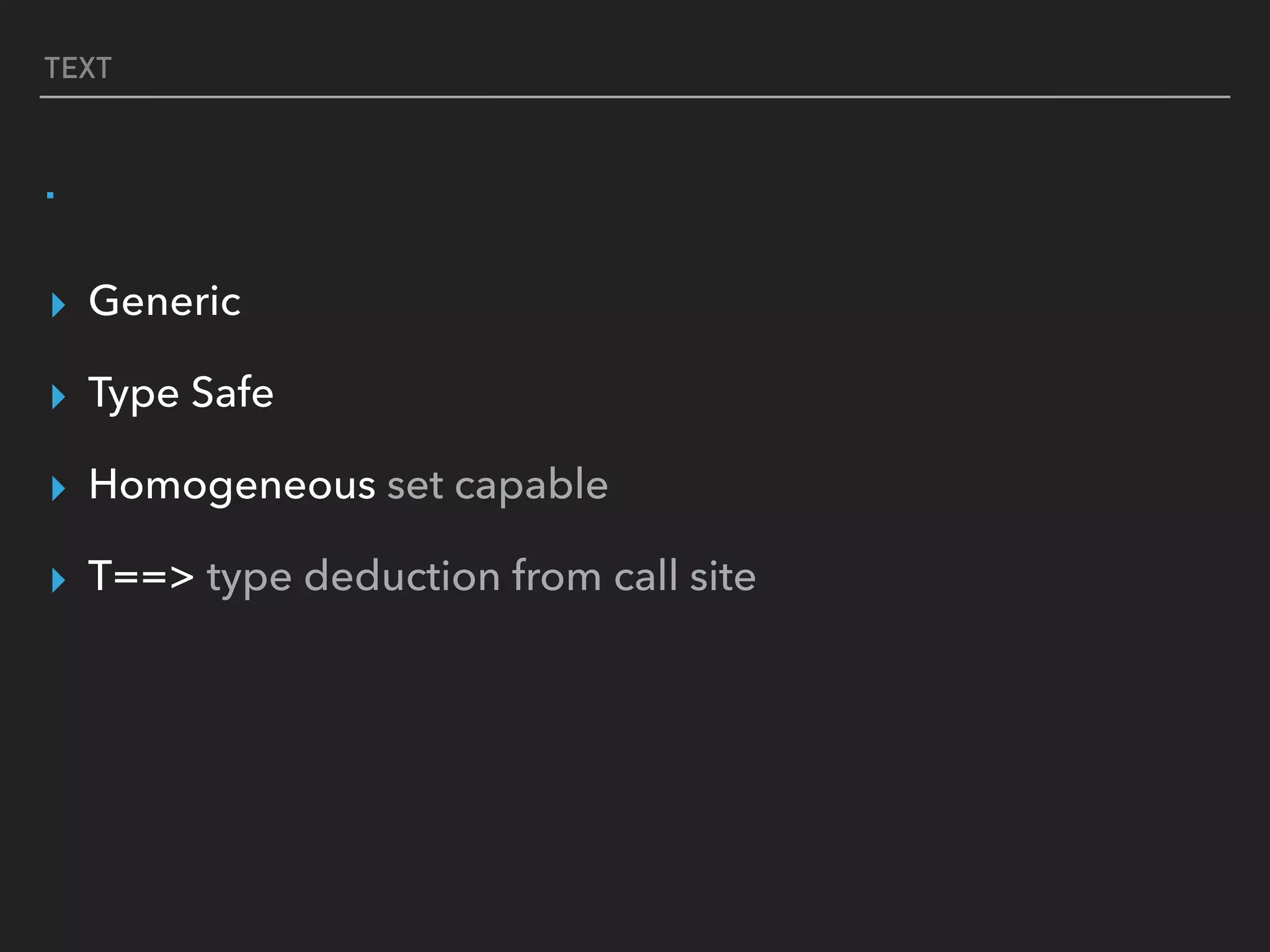Click the word Type in second bullet
Image resolution: width=1270 pixels, height=952 pixels.
tap(134, 394)
